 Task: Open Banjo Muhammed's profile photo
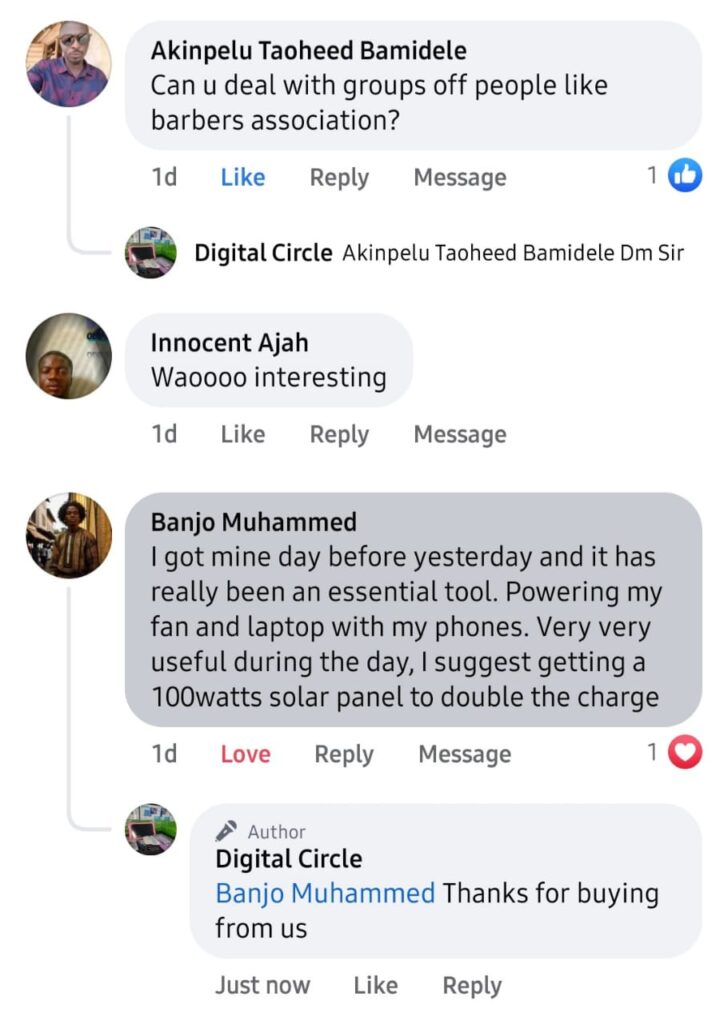[x=68, y=536]
